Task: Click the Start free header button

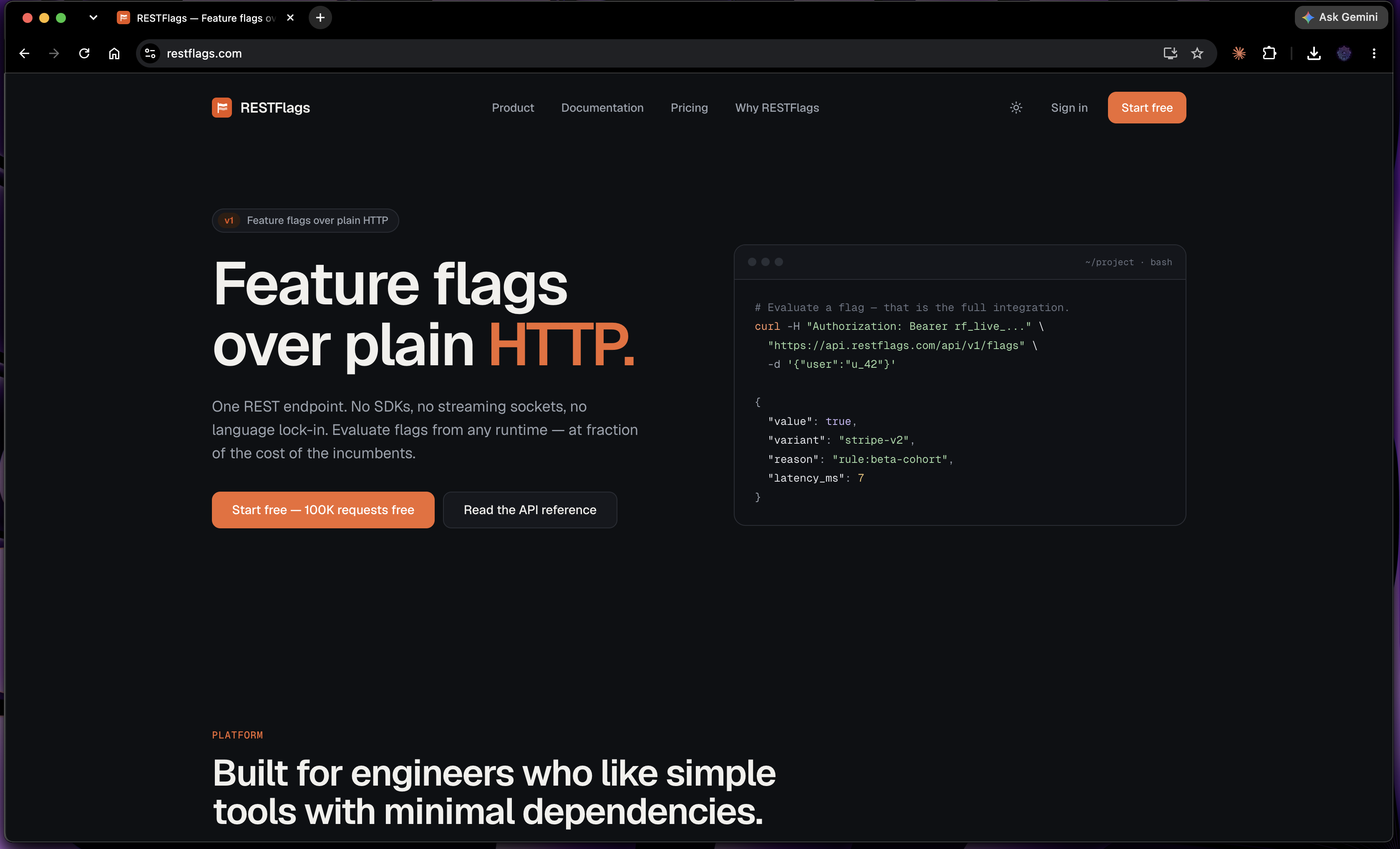Action: [x=1147, y=108]
